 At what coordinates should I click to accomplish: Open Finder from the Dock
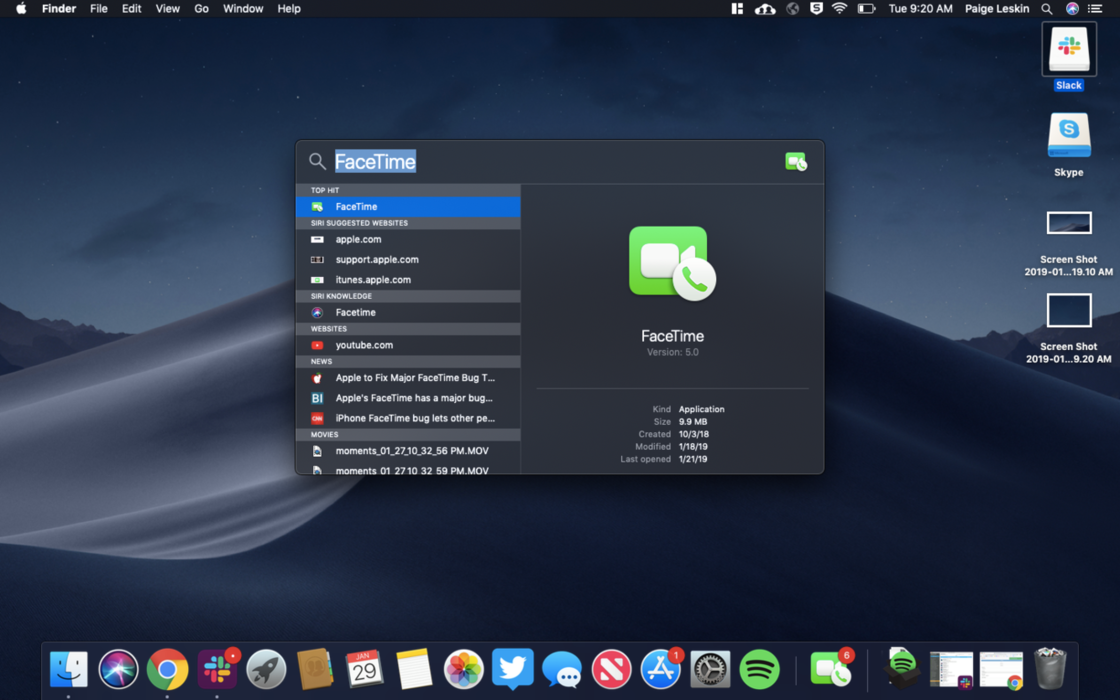click(x=69, y=669)
